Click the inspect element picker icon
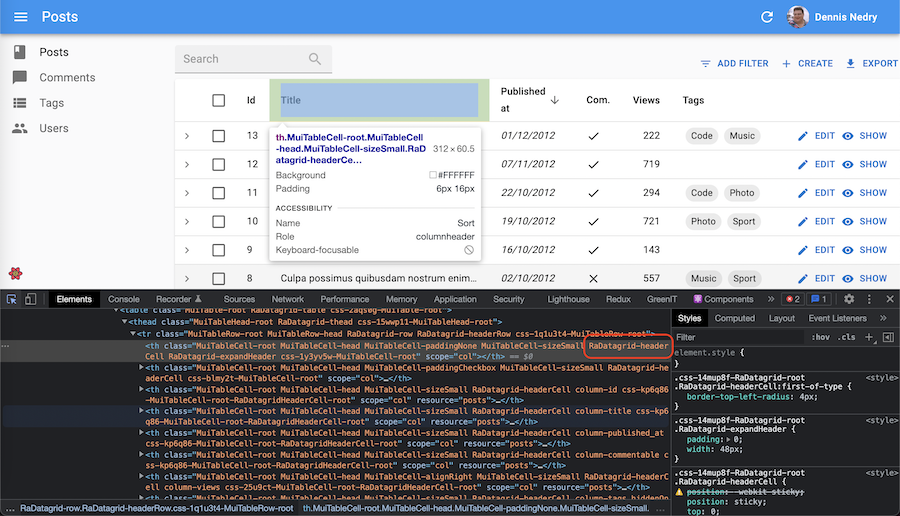The image size is (900, 516). pyautogui.click(x=12, y=299)
